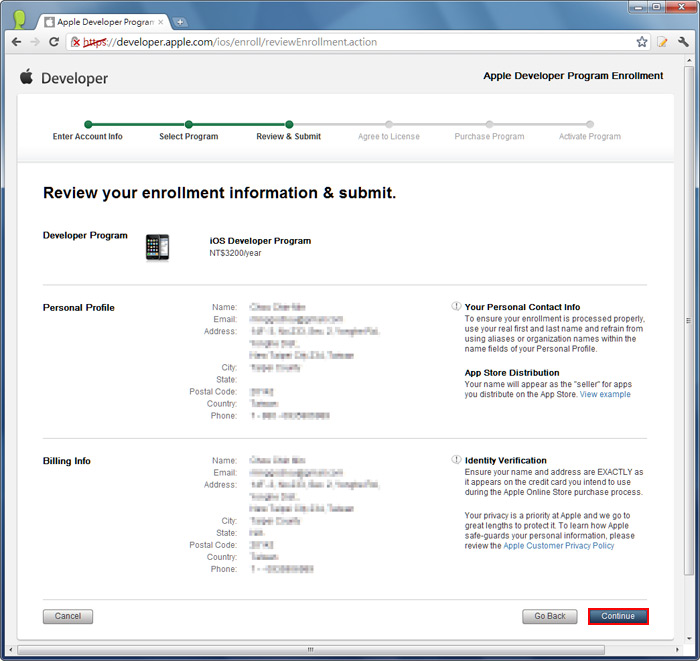The width and height of the screenshot is (700, 661).
Task: Click the insecure HTTPS warning icon
Action: pos(76,42)
